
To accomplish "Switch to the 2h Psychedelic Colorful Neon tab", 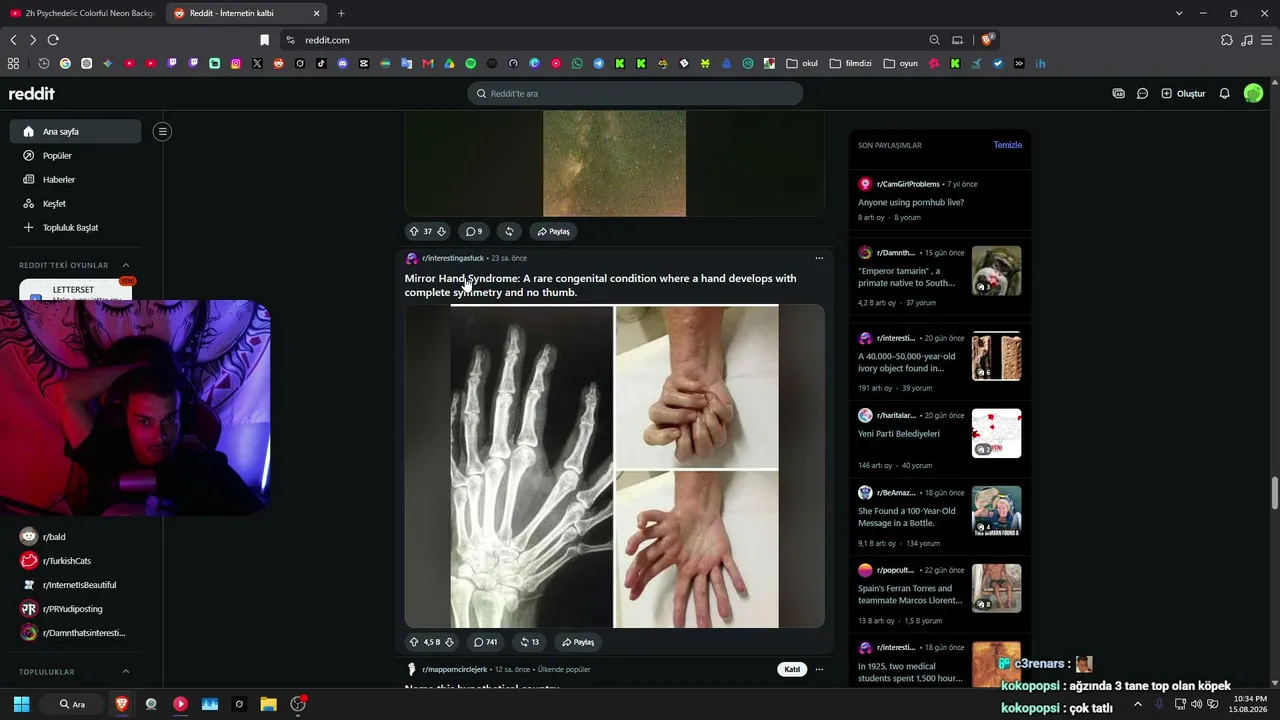I will point(83,13).
